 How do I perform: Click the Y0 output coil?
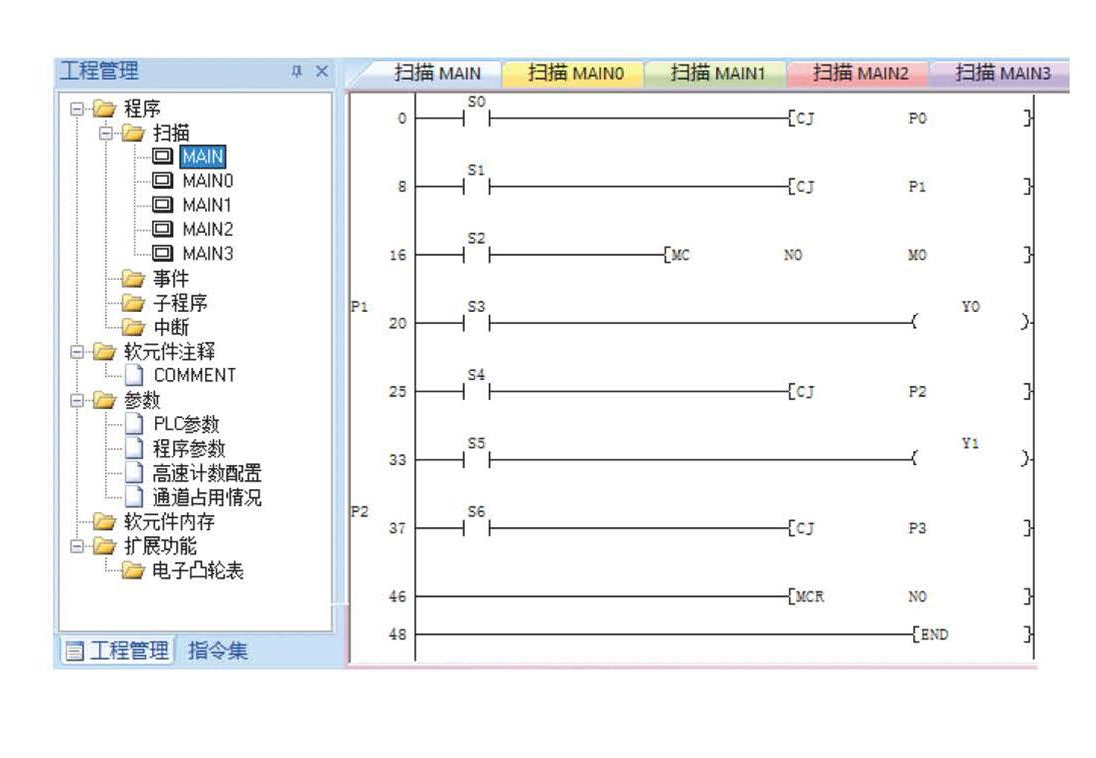[x=970, y=322]
